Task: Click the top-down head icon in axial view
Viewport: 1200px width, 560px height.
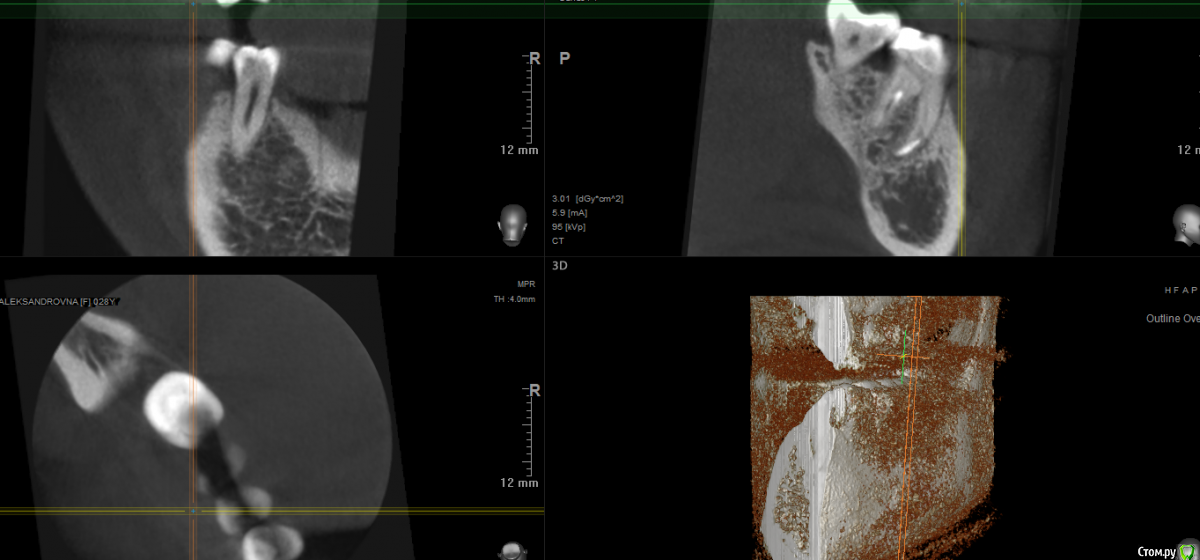Action: (x=512, y=551)
